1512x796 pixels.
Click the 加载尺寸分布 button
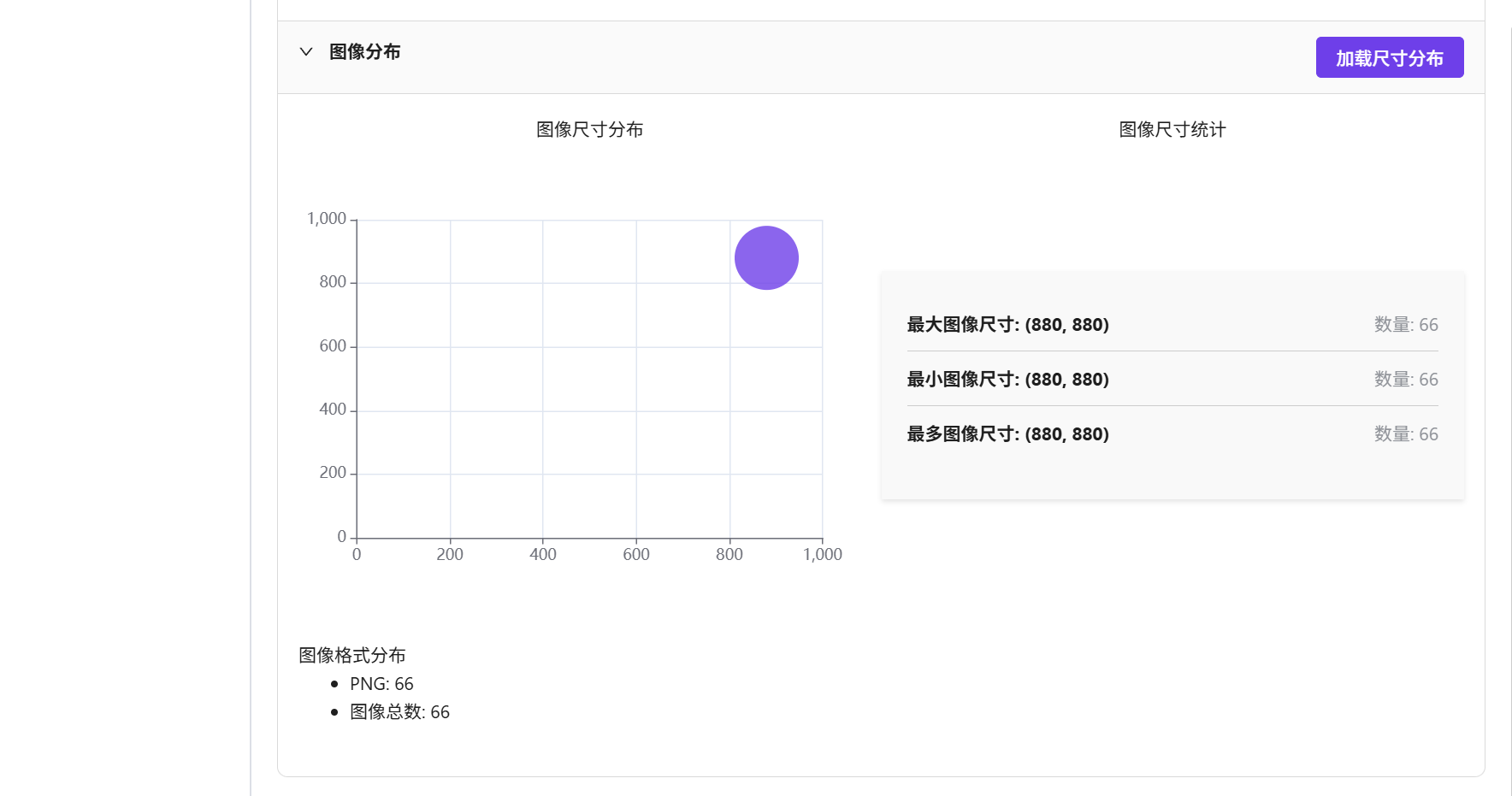click(1389, 57)
